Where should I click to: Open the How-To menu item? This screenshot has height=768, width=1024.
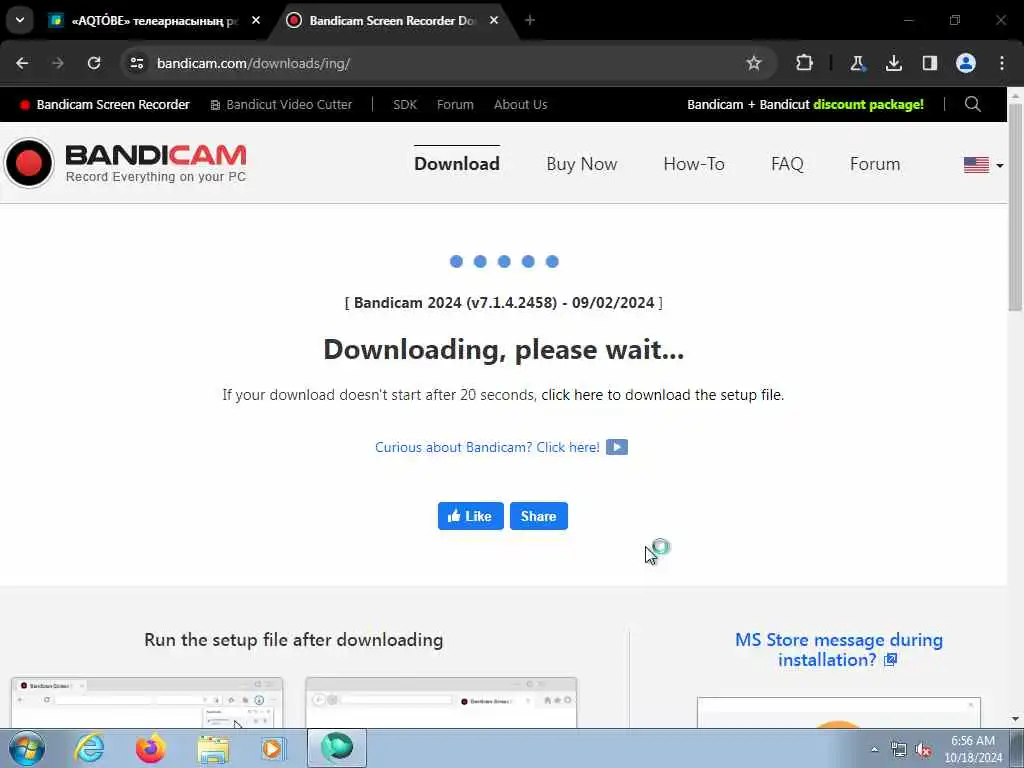[694, 164]
